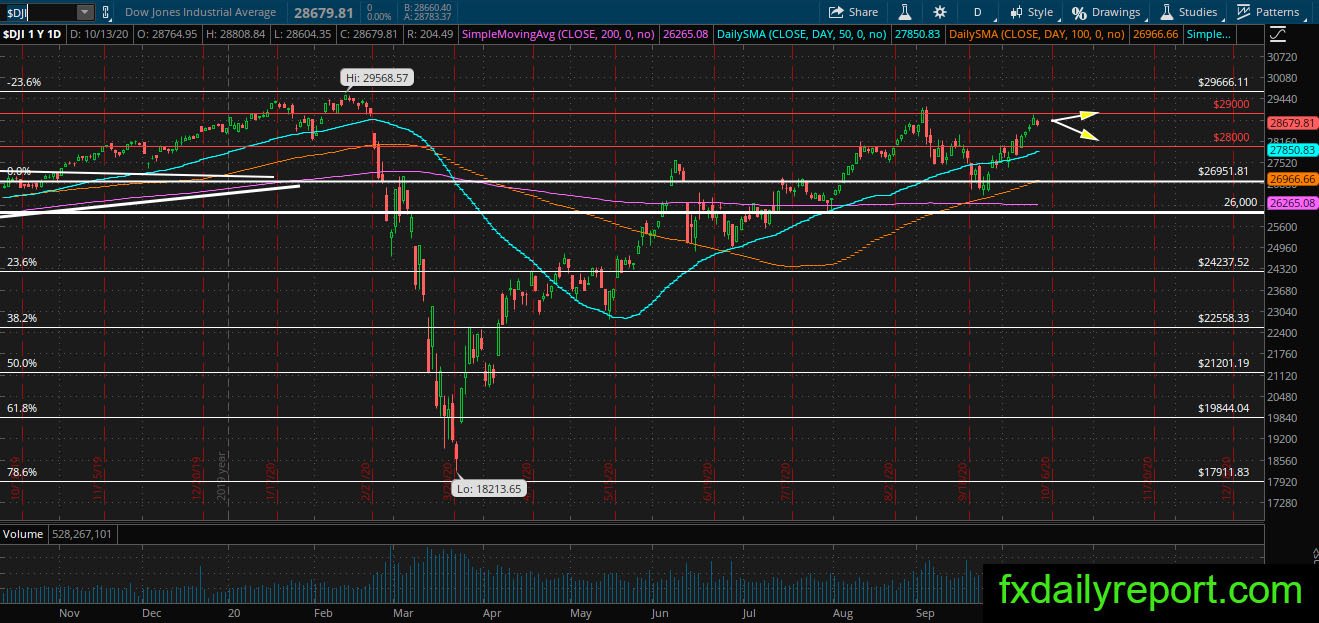This screenshot has width=1319, height=623.
Task: Click the 26,000 support line label
Action: click(x=1240, y=202)
